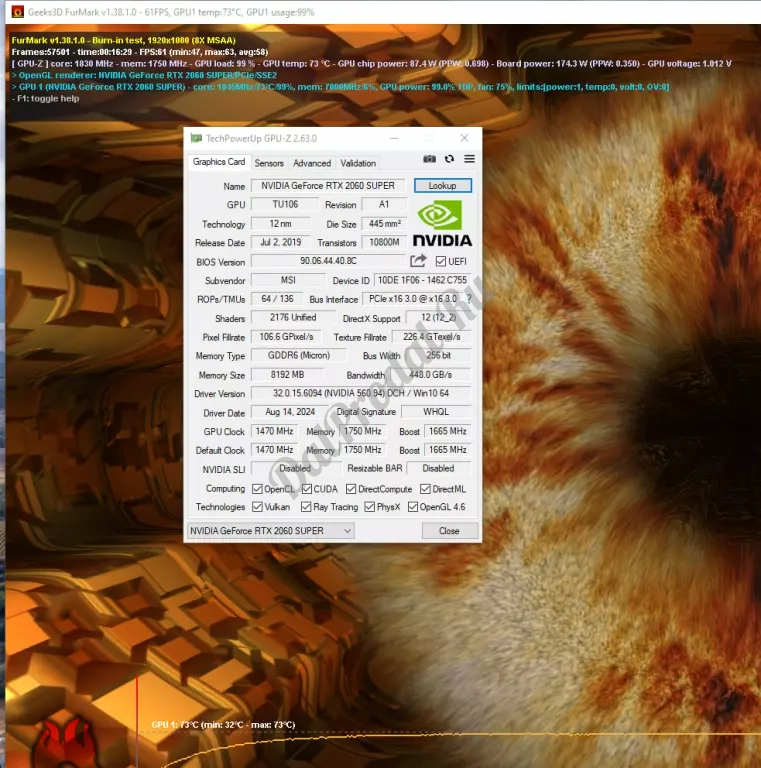Screen dimensions: 761x768
Task: Open the GPU-Z hamburger menu
Action: [x=469, y=159]
